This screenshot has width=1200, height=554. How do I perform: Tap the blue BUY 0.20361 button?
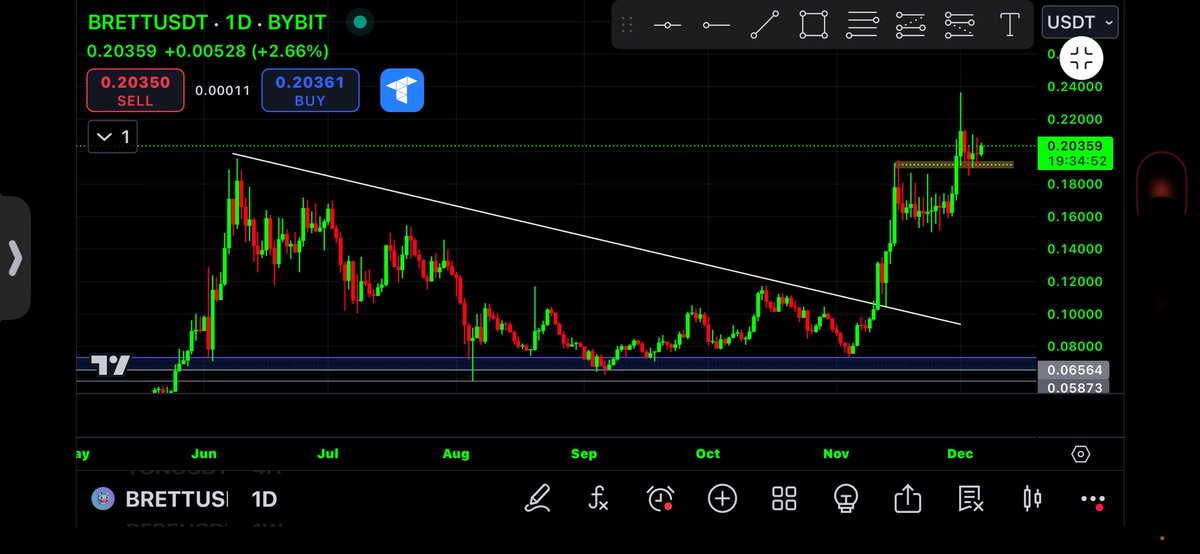(310, 90)
